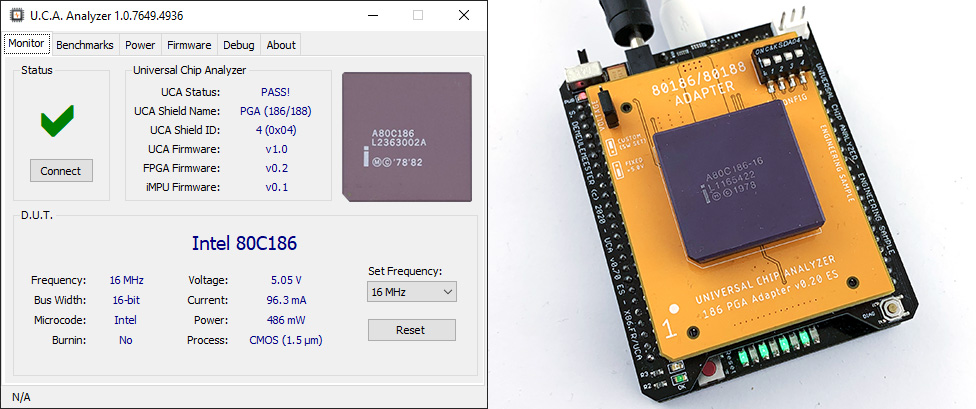
Task: Click the N/A status bar text
Action: [21, 397]
